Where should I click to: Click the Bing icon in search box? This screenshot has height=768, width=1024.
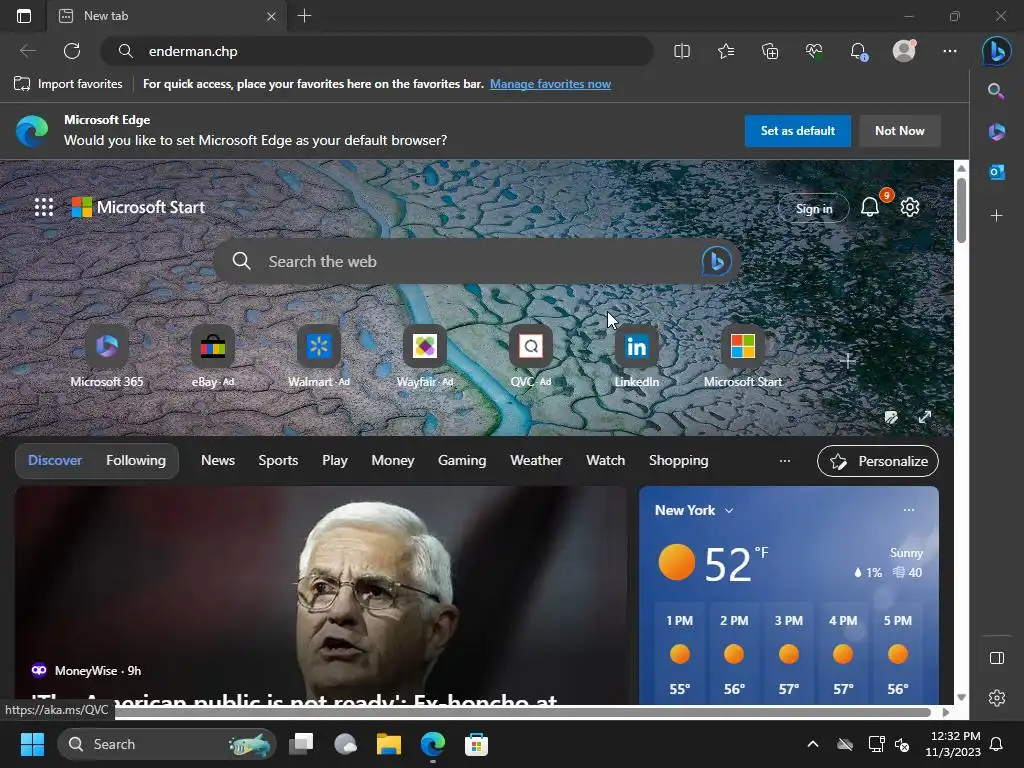(x=716, y=261)
